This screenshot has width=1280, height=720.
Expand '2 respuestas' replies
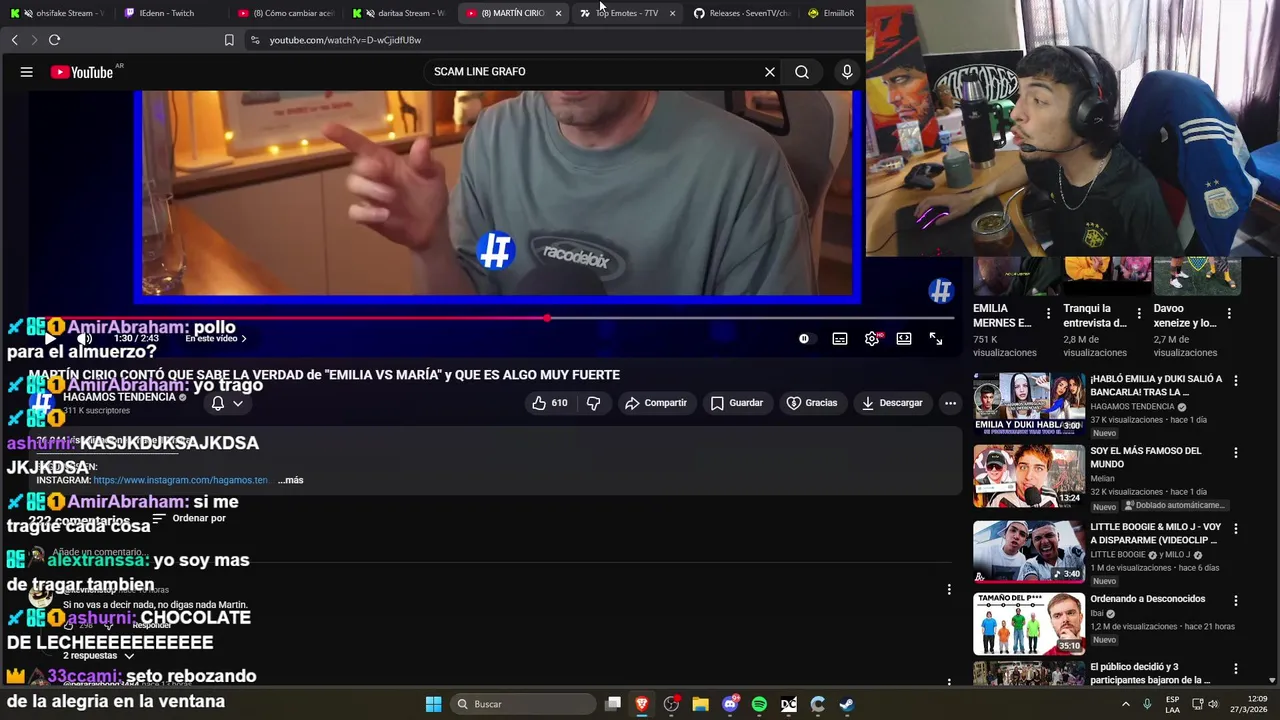(x=99, y=656)
